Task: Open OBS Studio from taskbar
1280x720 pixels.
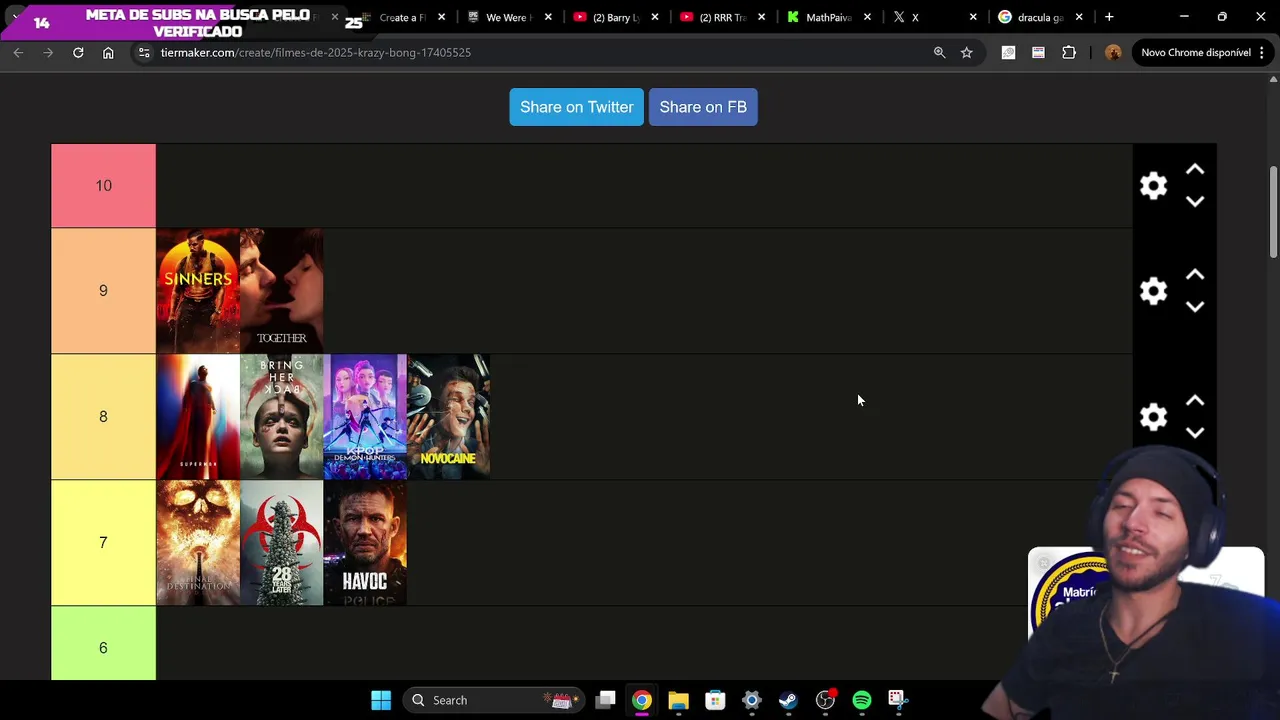Action: point(825,700)
